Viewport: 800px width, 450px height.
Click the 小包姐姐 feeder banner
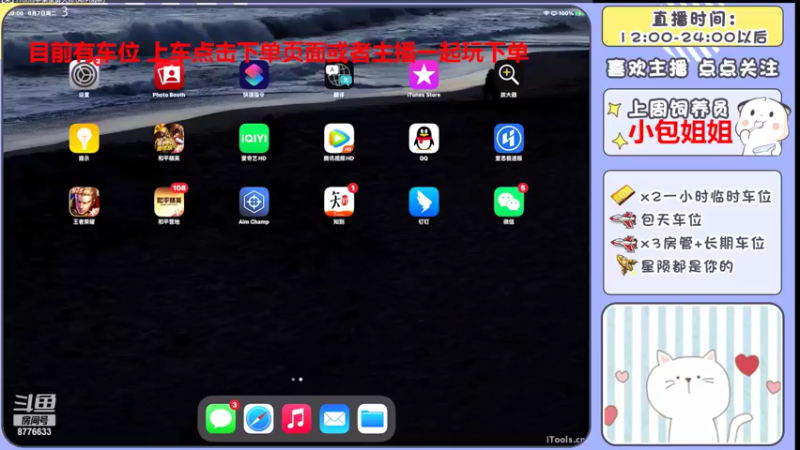tap(692, 122)
